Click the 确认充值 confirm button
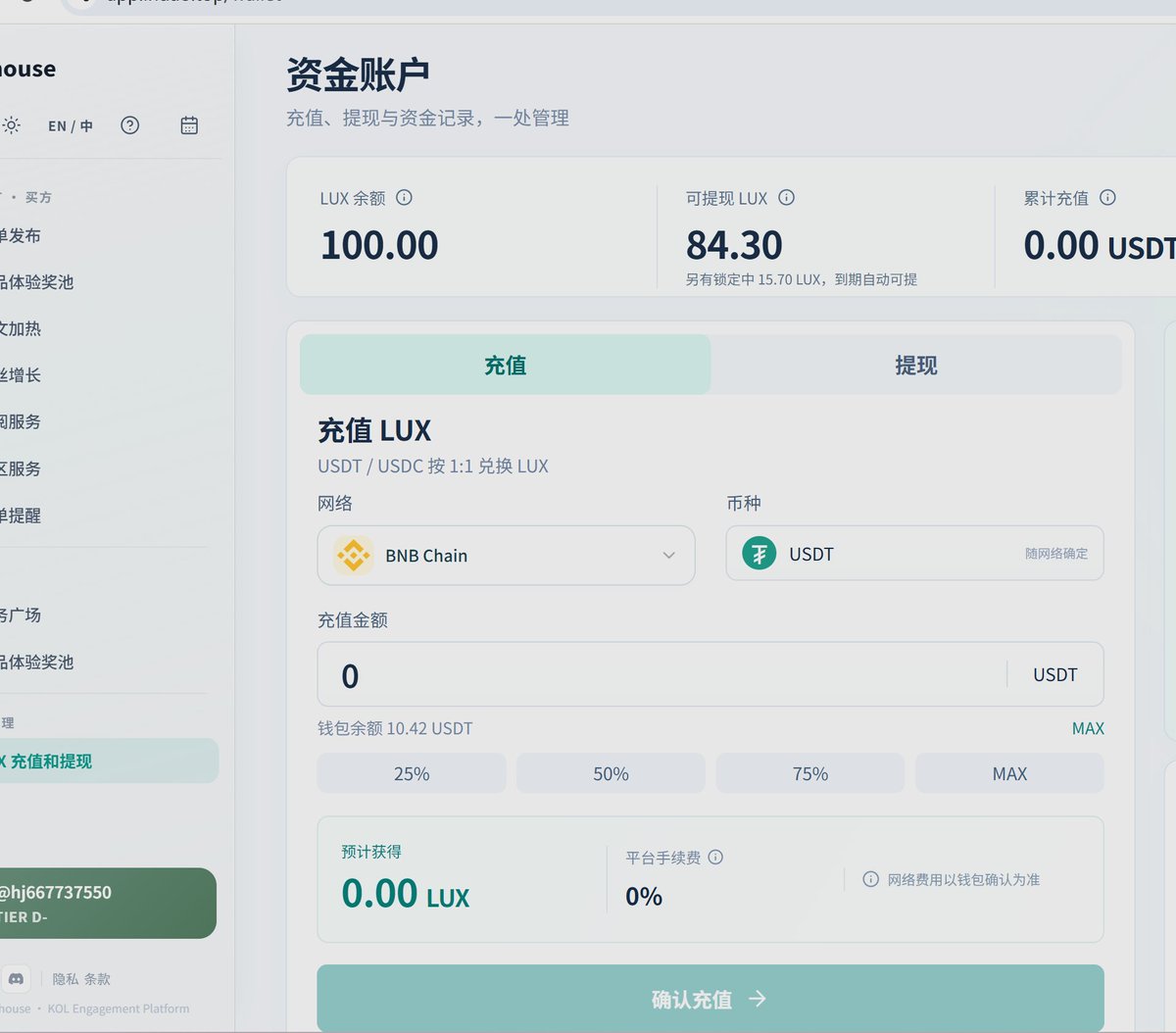1176x1033 pixels. coord(710,999)
